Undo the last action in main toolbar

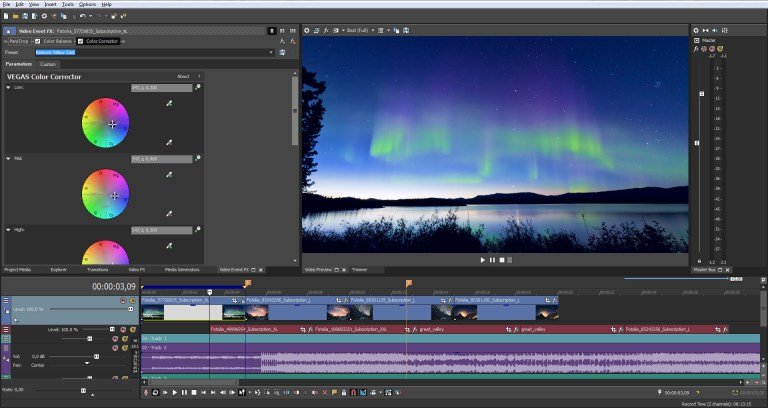pos(83,16)
